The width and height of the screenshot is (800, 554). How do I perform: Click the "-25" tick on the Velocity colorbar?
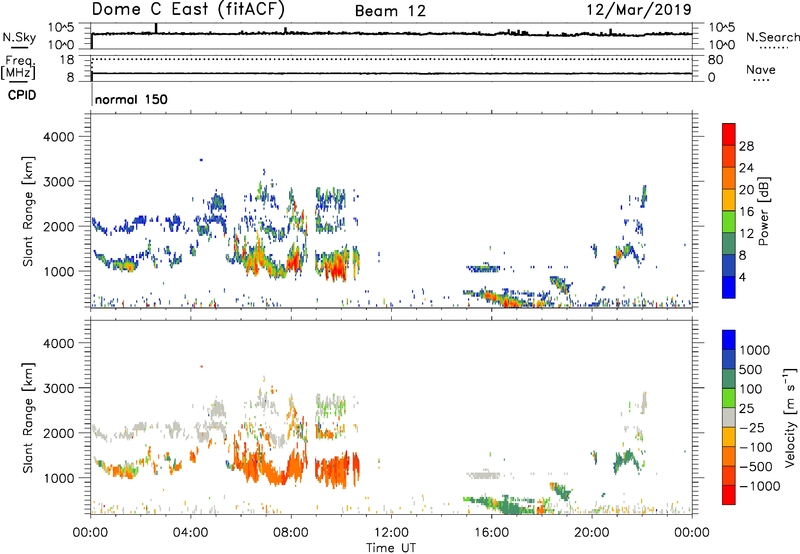pyautogui.click(x=751, y=428)
